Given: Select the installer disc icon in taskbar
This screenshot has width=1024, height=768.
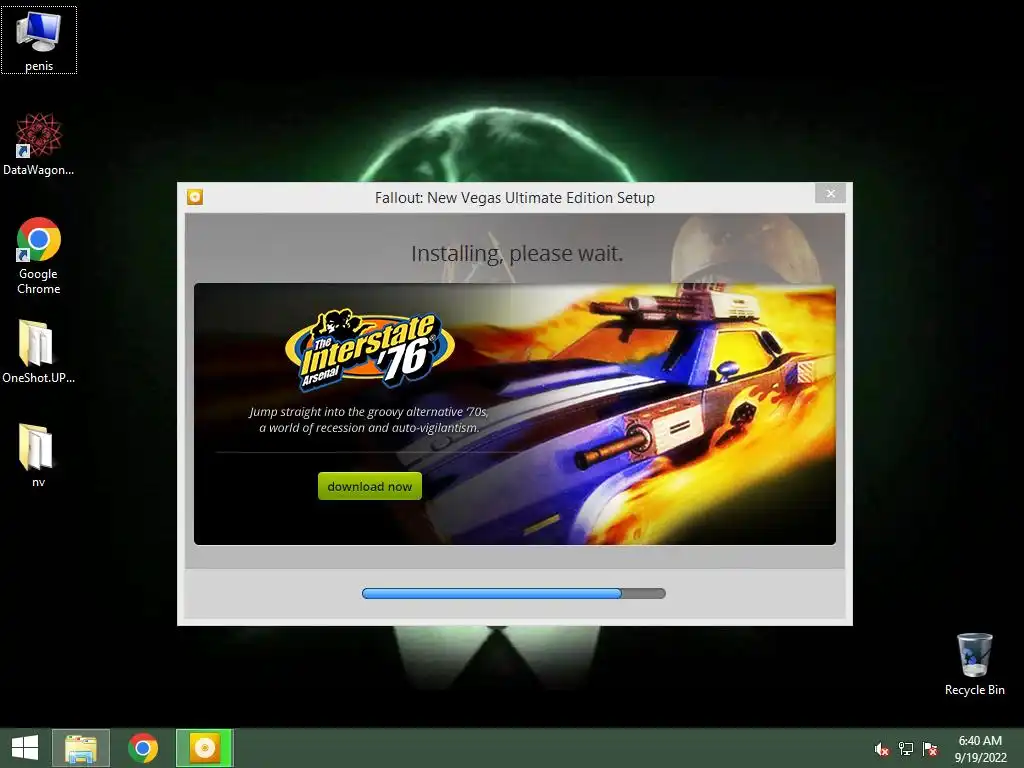Looking at the screenshot, I should coord(204,748).
